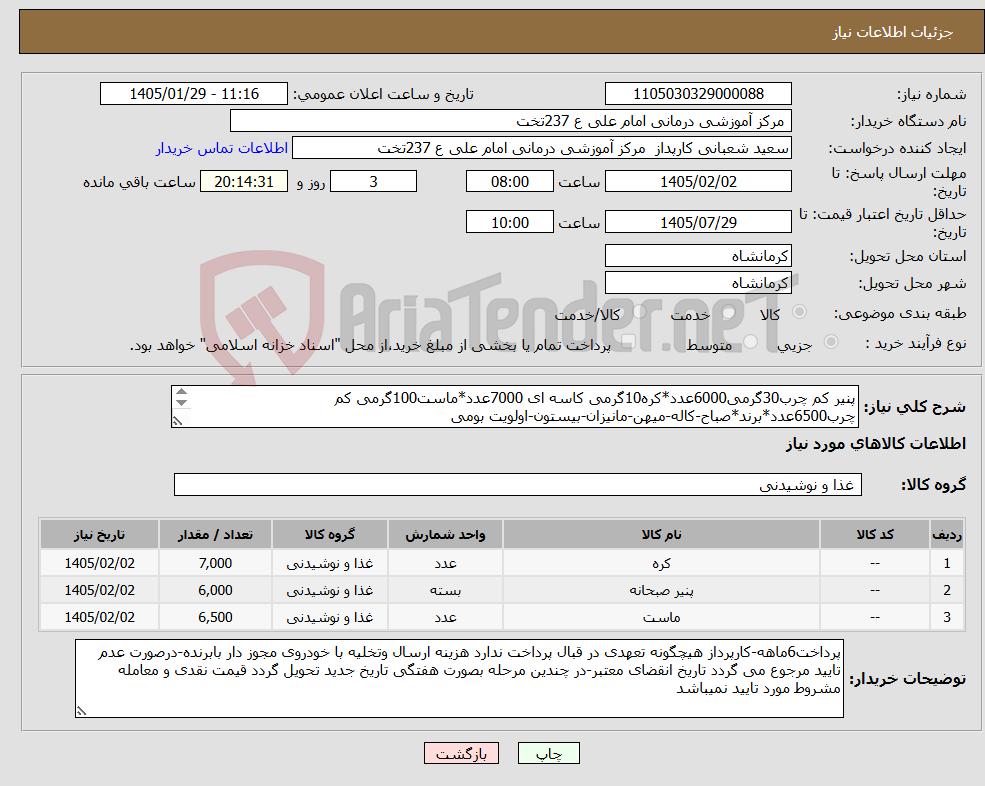
Task: Click need date cell in کره row
Action: (99, 563)
